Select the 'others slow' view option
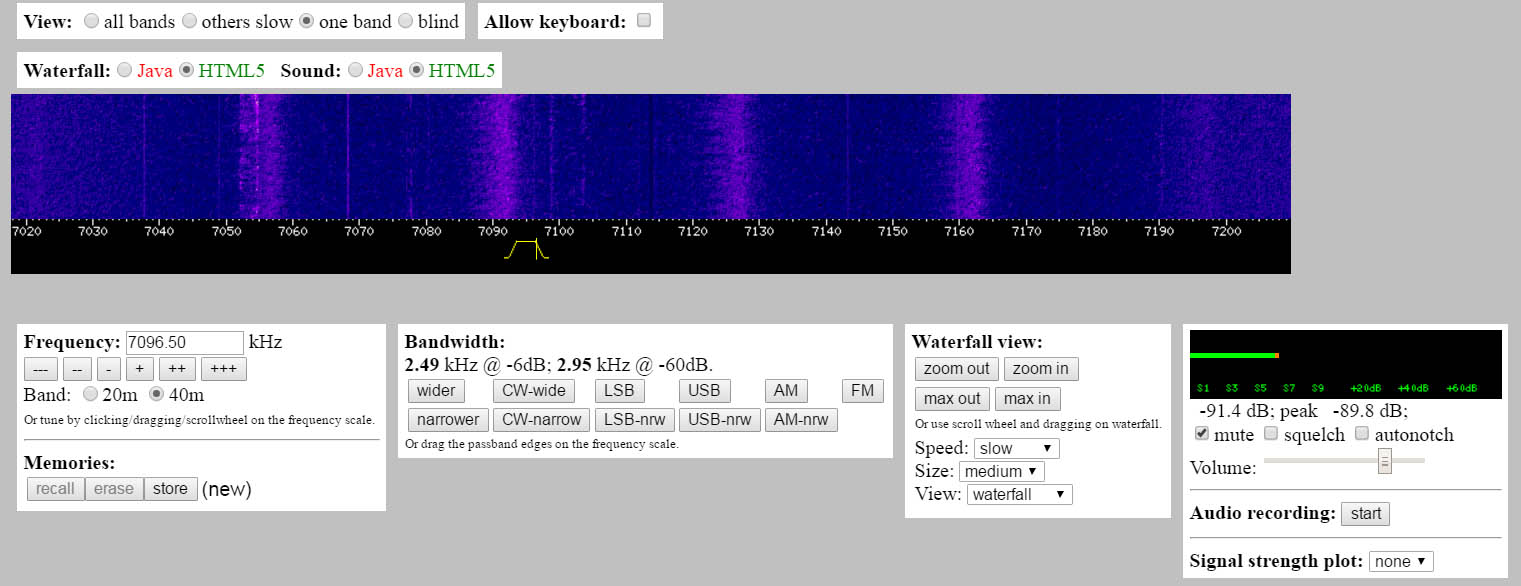The height and width of the screenshot is (586, 1521). [x=189, y=21]
